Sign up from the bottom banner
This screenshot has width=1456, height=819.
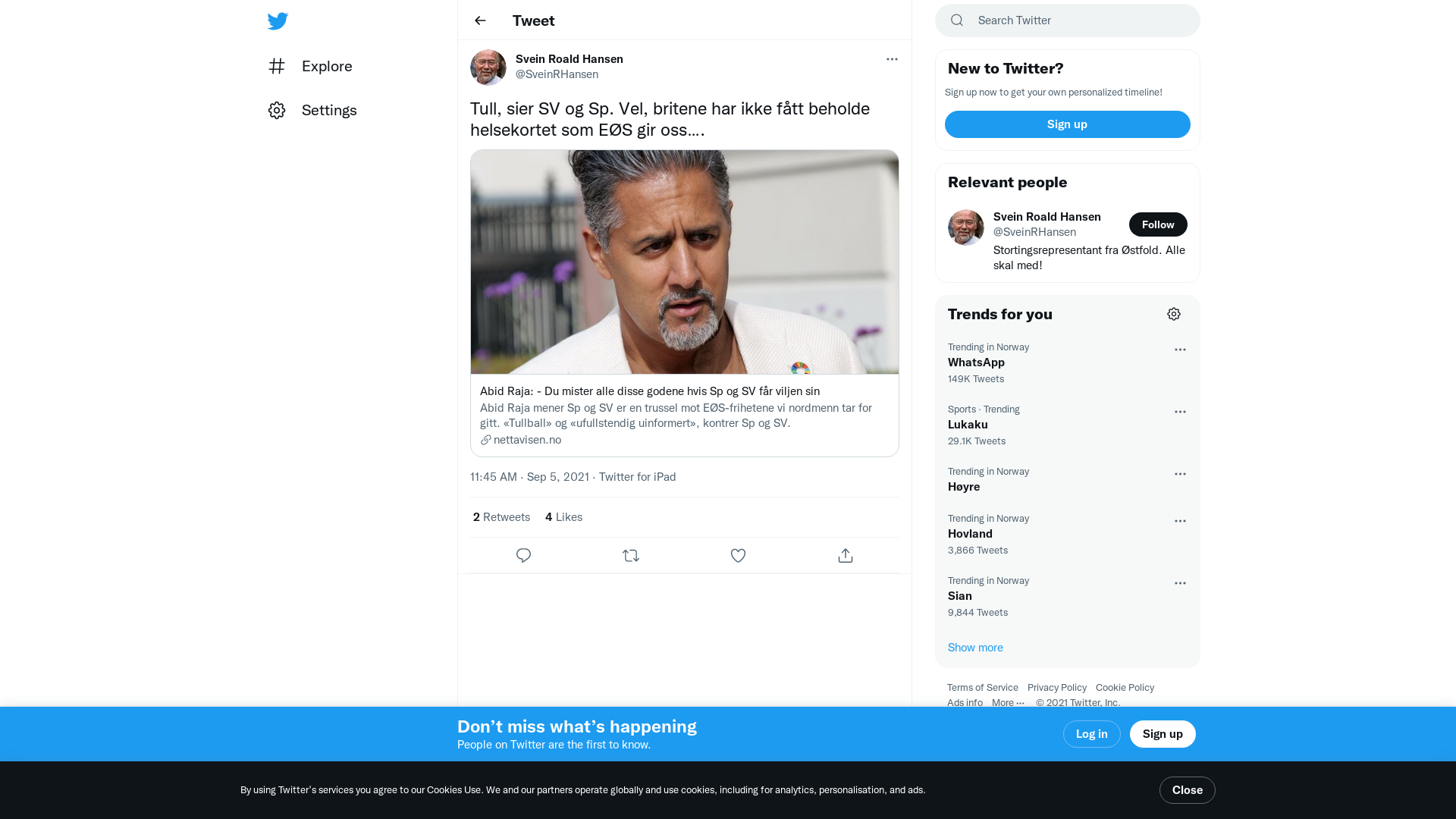1163,734
